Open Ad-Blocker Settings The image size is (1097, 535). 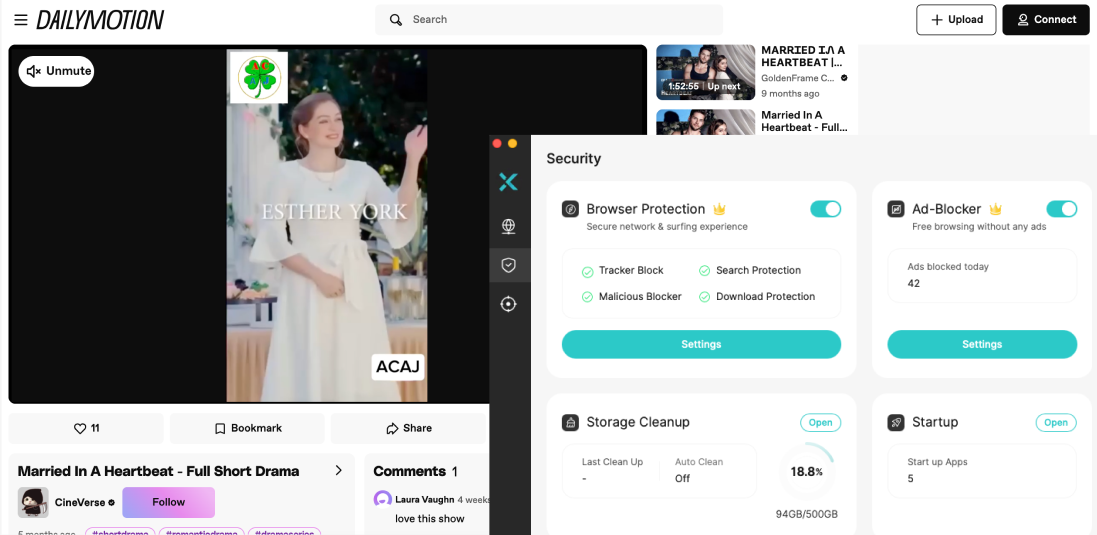coord(981,344)
